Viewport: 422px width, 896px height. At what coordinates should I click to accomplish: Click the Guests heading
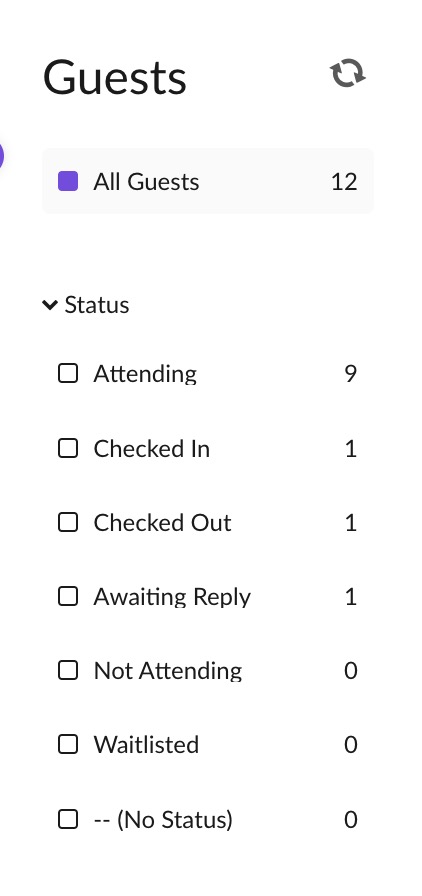click(x=115, y=78)
